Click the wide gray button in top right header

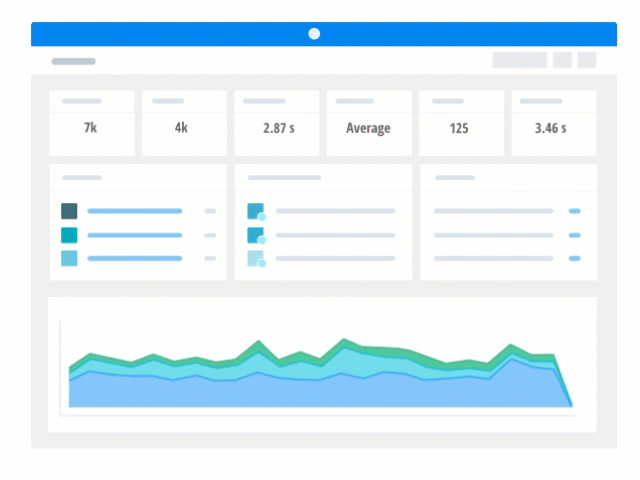(x=520, y=60)
